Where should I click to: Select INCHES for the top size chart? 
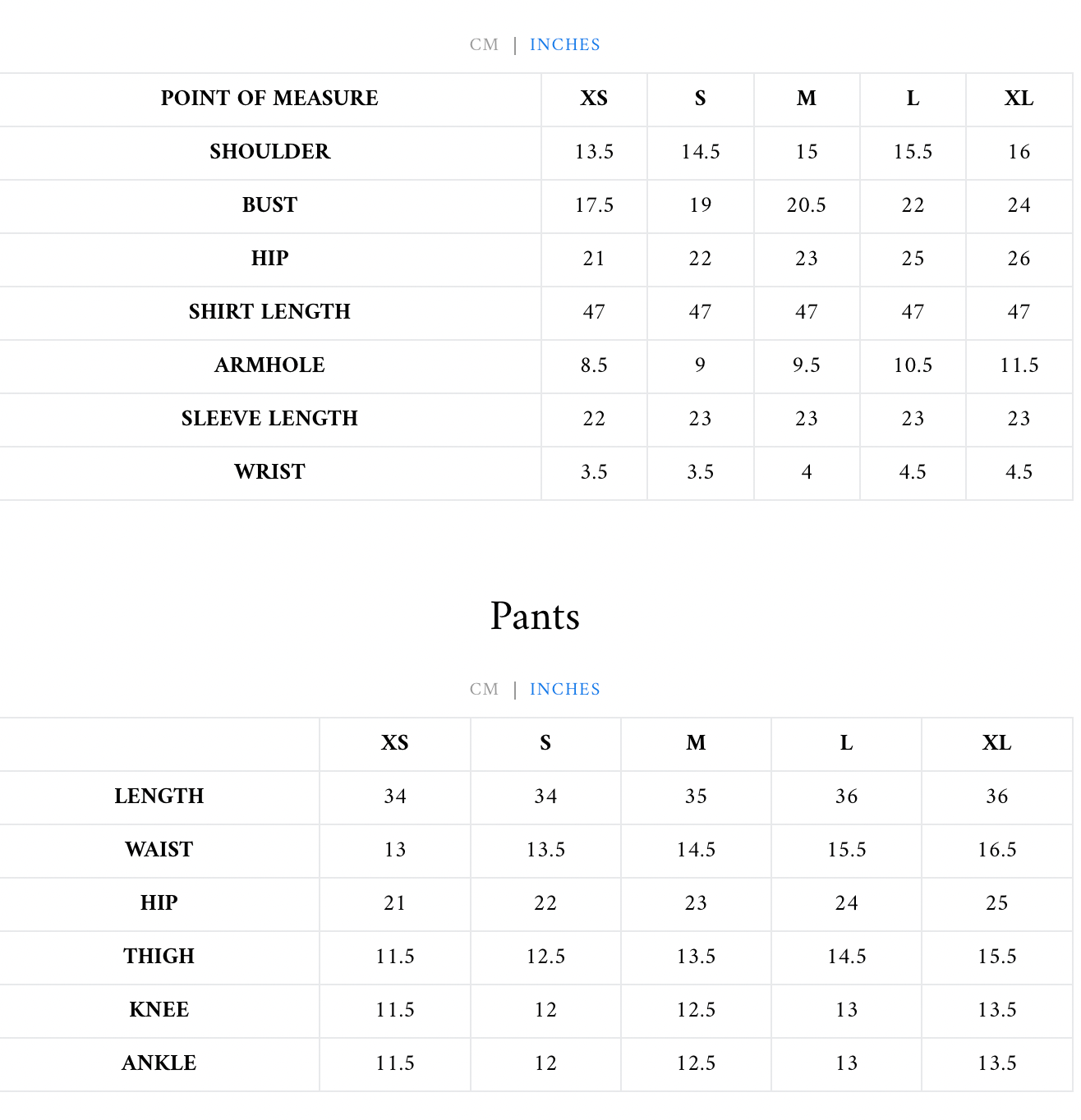[565, 45]
